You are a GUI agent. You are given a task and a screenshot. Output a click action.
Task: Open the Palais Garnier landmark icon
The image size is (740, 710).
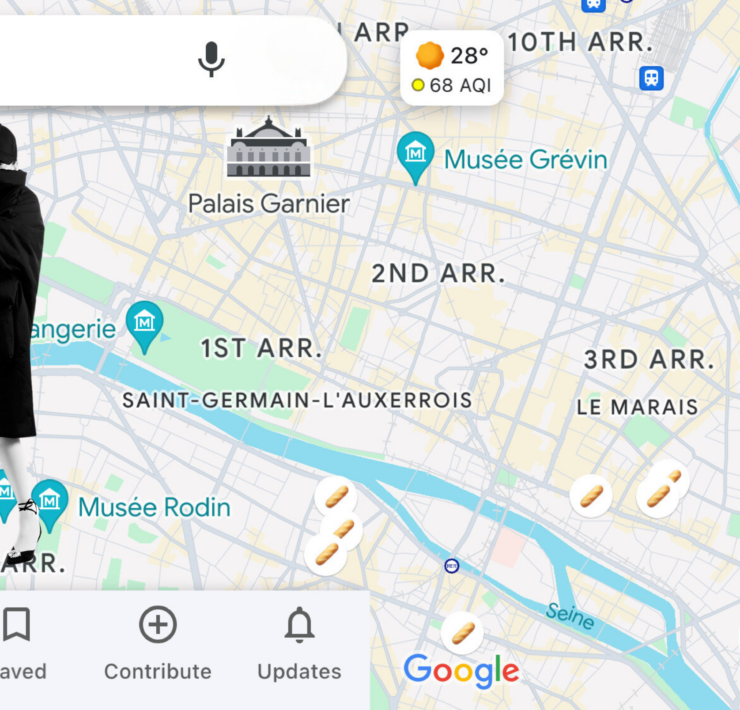(269, 147)
